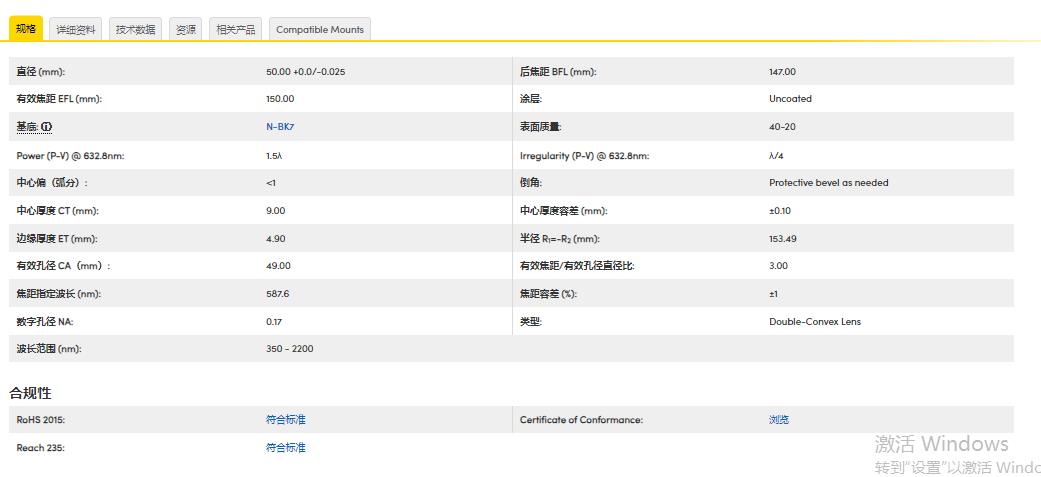Click the 有效焦距 EFL value 150.00
The height and width of the screenshot is (477, 1041).
(280, 99)
